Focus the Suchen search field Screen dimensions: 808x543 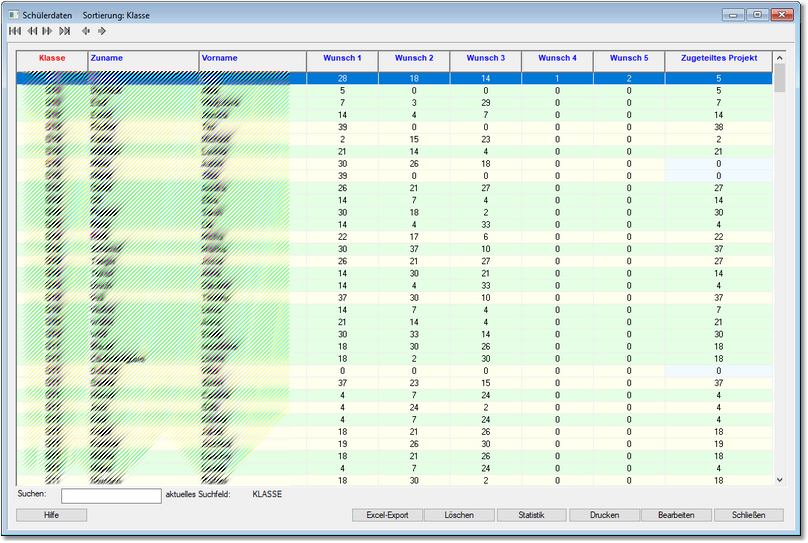(111, 495)
